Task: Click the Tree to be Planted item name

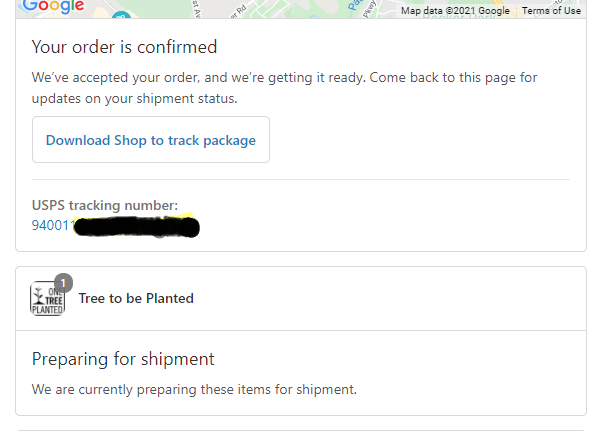Action: tap(136, 298)
